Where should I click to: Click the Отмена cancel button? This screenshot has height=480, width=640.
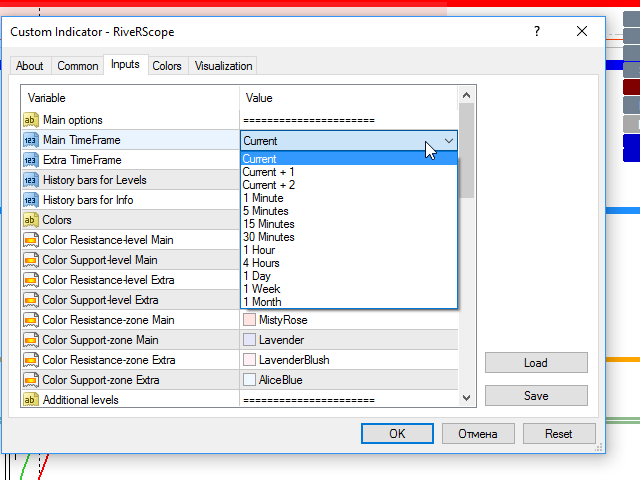tap(478, 433)
